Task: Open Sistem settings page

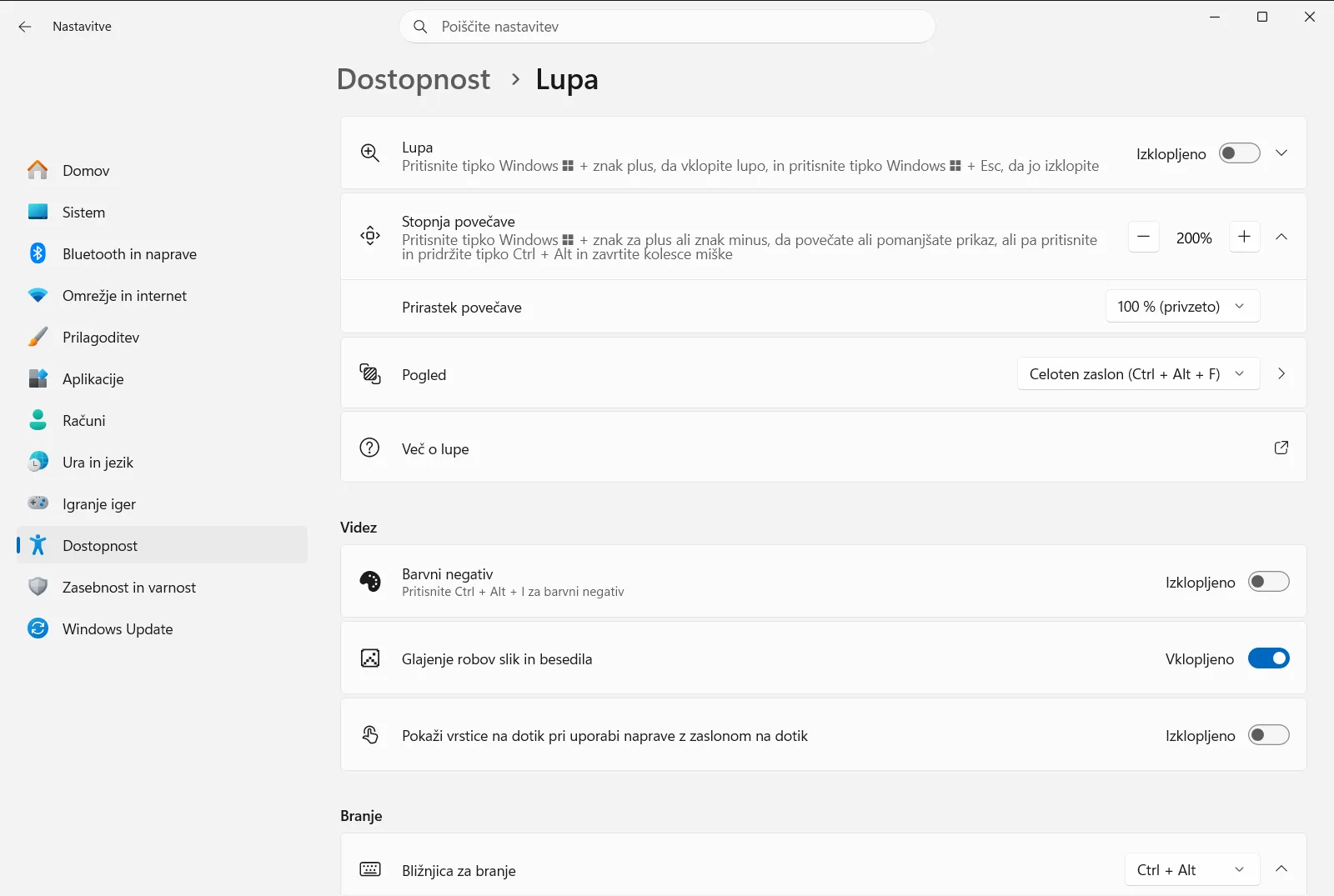Action: tap(163, 212)
